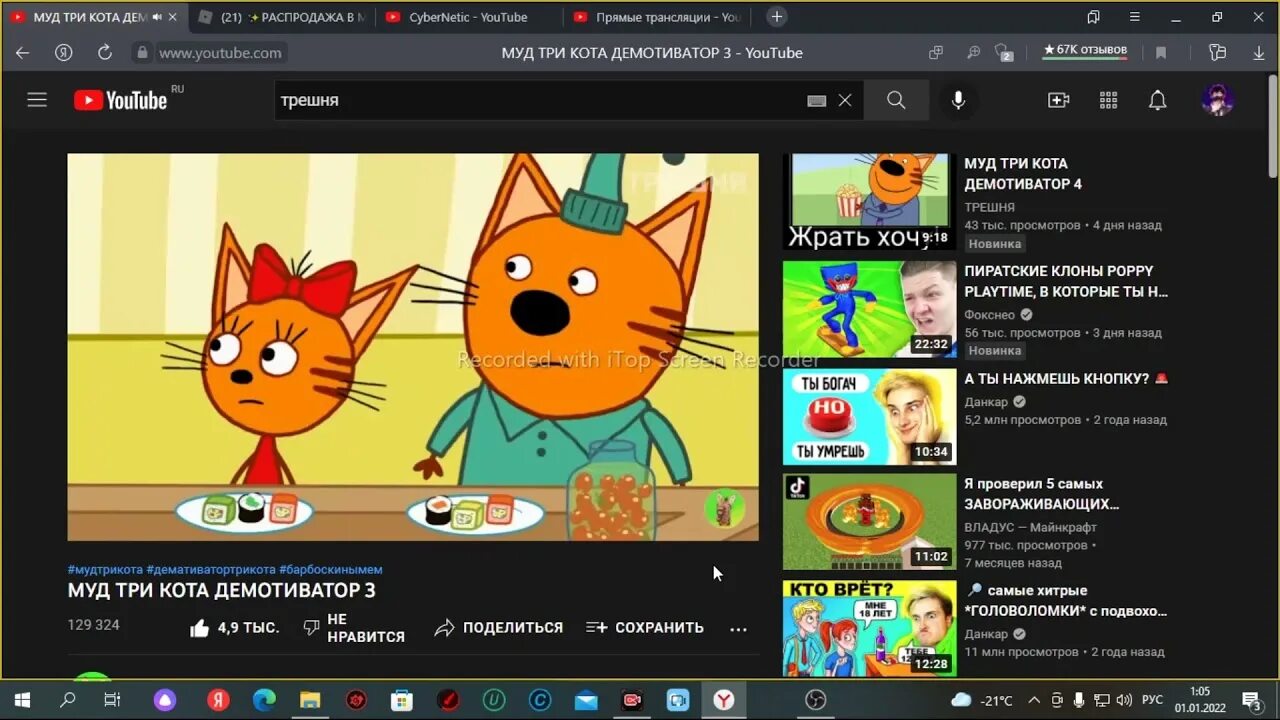Start voice search with microphone
The image size is (1280, 720).
click(958, 100)
